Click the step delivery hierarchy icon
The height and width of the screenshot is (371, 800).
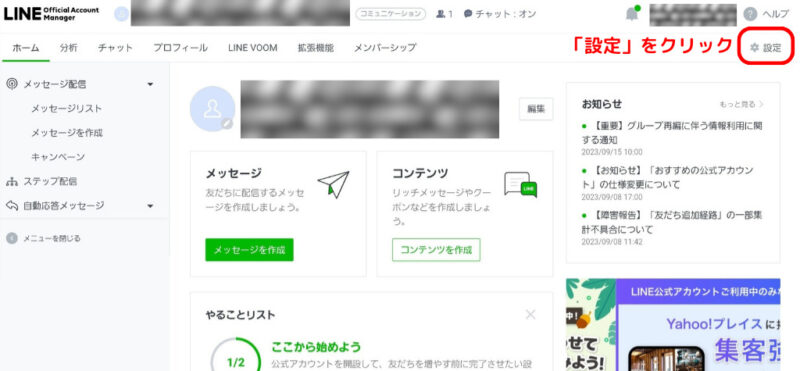[x=12, y=181]
